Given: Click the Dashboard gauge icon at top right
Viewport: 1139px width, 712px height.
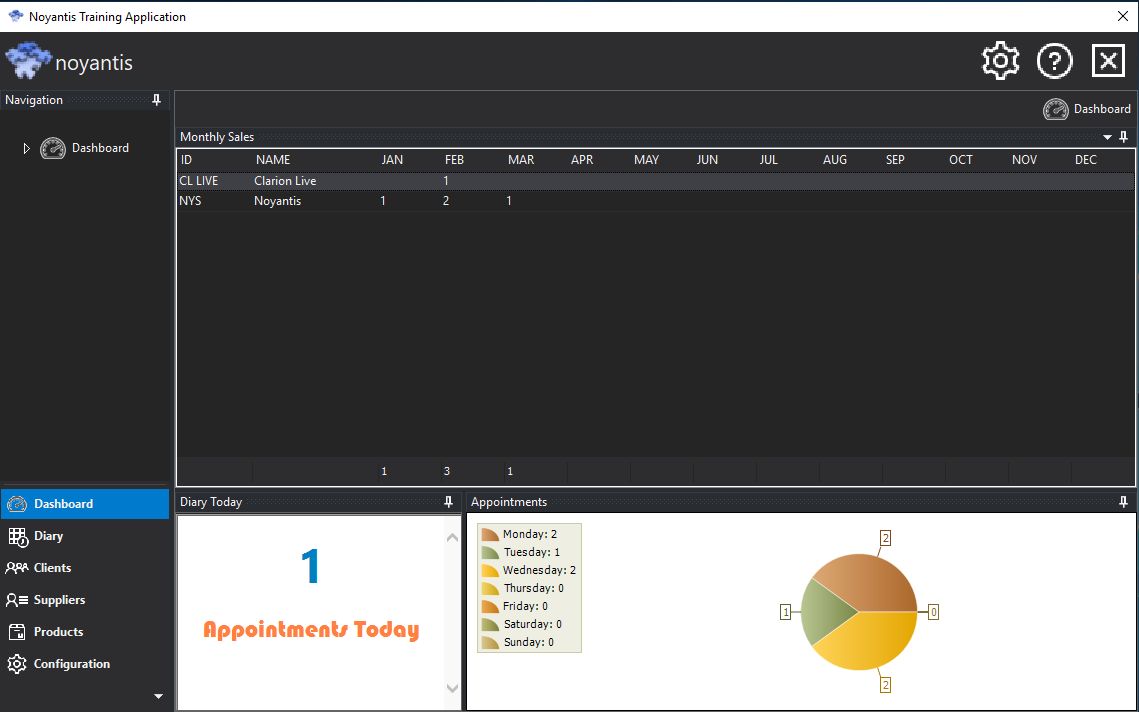Looking at the screenshot, I should pos(1055,109).
